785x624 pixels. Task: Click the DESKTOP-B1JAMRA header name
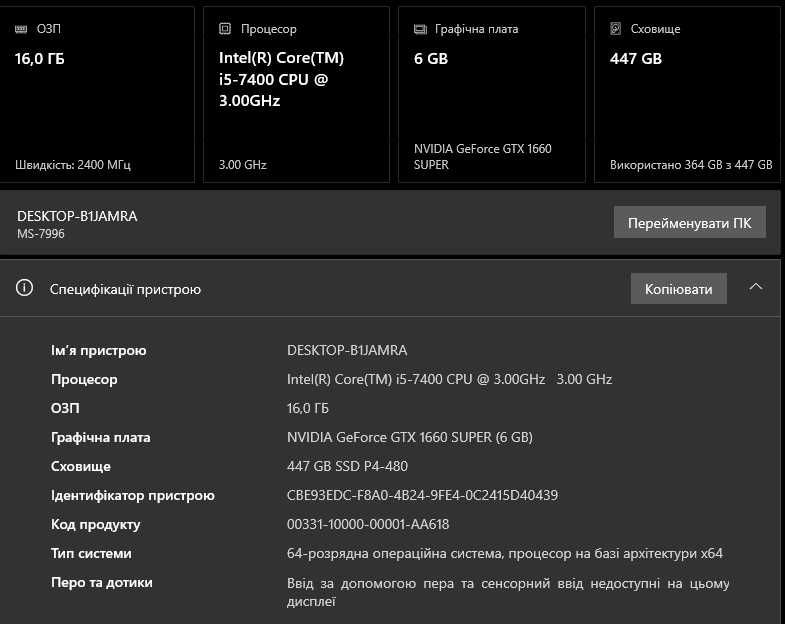[x=77, y=216]
